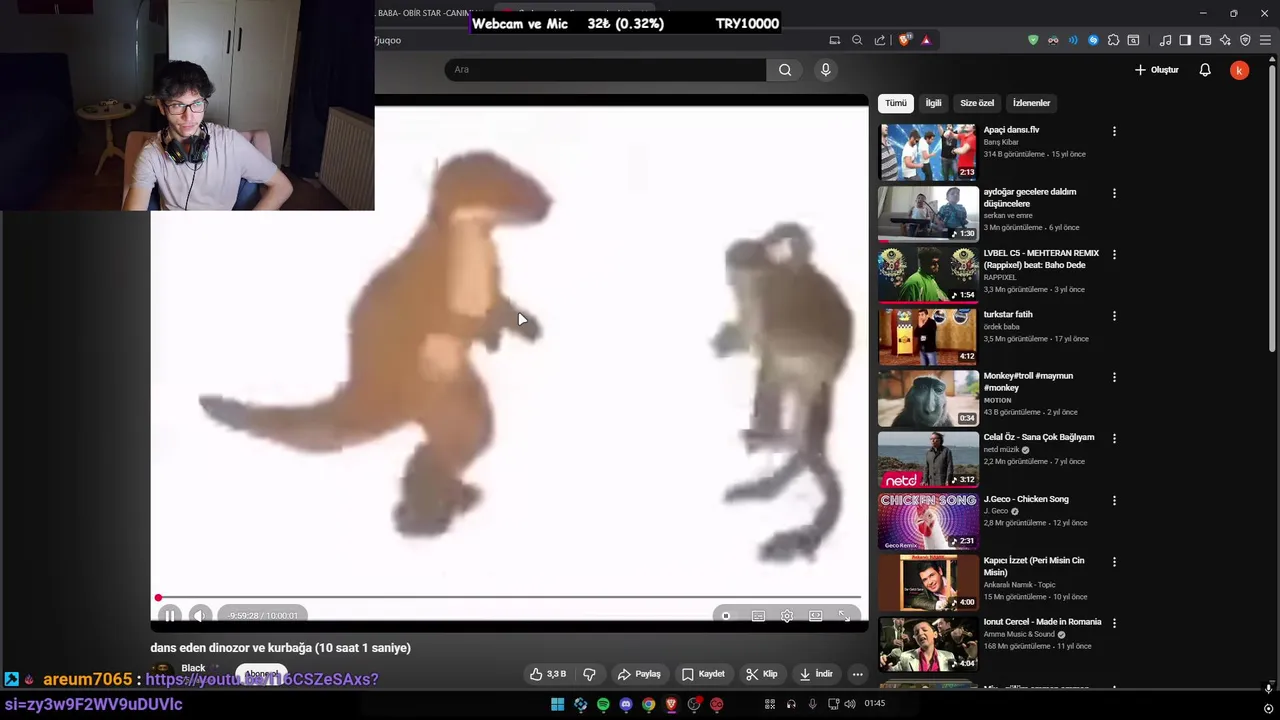Open options for LVBEL C5 MEHTERAN REMIX

(1114, 255)
